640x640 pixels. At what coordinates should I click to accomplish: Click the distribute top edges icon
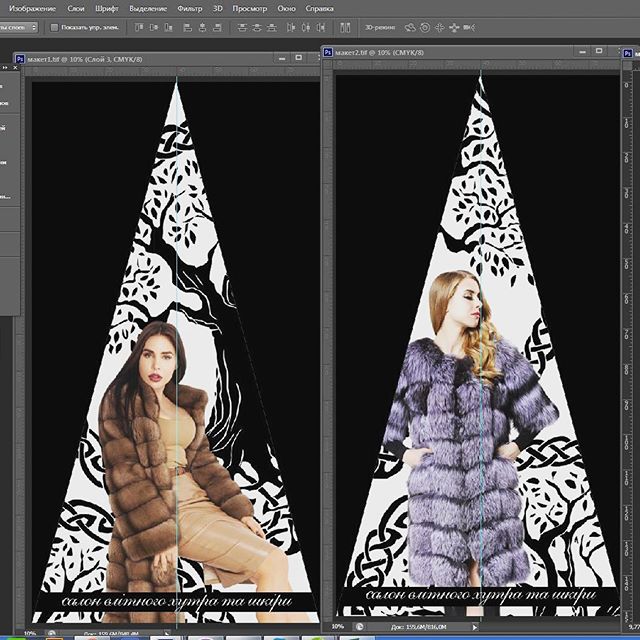click(242, 28)
